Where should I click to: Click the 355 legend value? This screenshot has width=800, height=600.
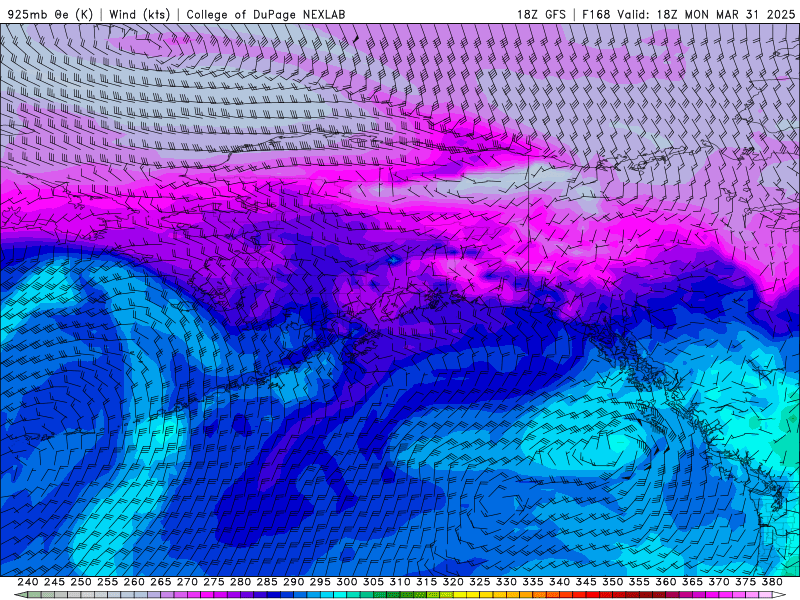(x=639, y=582)
